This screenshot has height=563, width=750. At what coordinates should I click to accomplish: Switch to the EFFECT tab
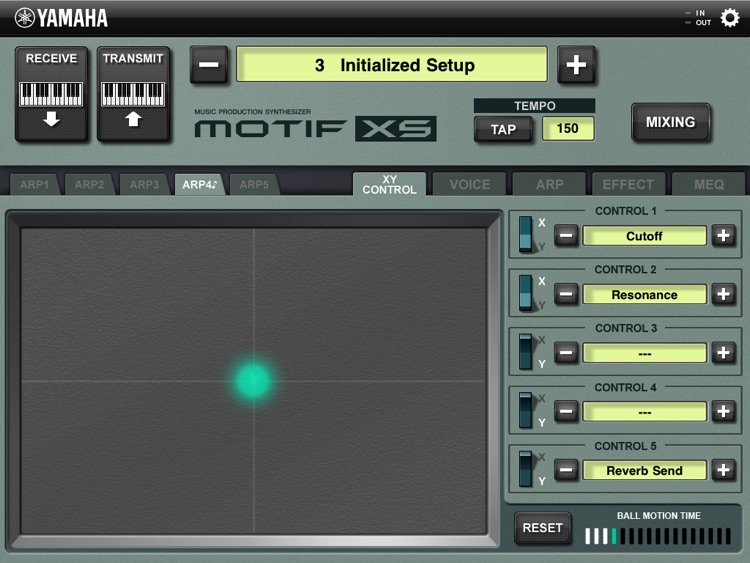(x=628, y=185)
